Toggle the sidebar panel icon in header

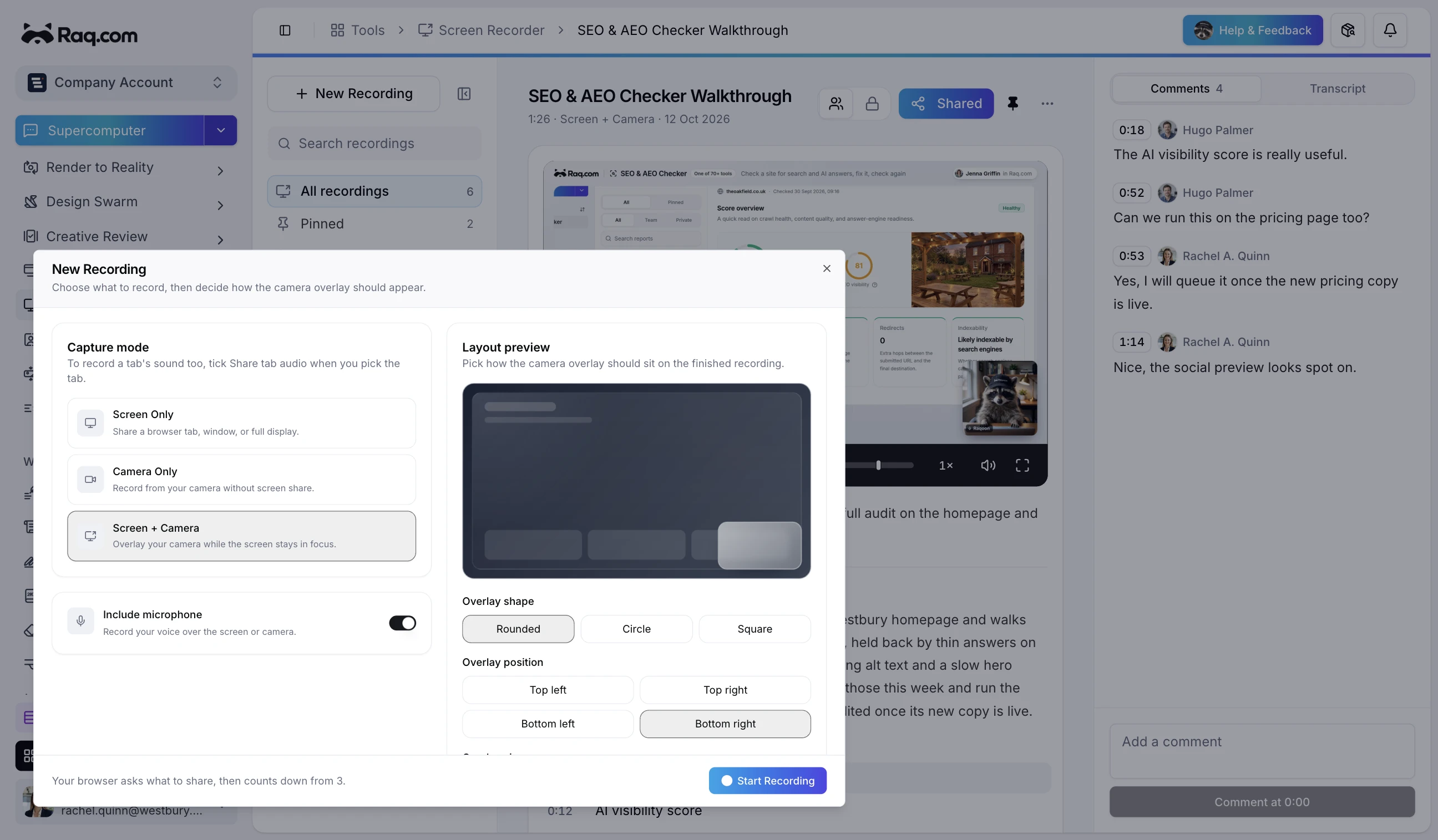pos(285,30)
